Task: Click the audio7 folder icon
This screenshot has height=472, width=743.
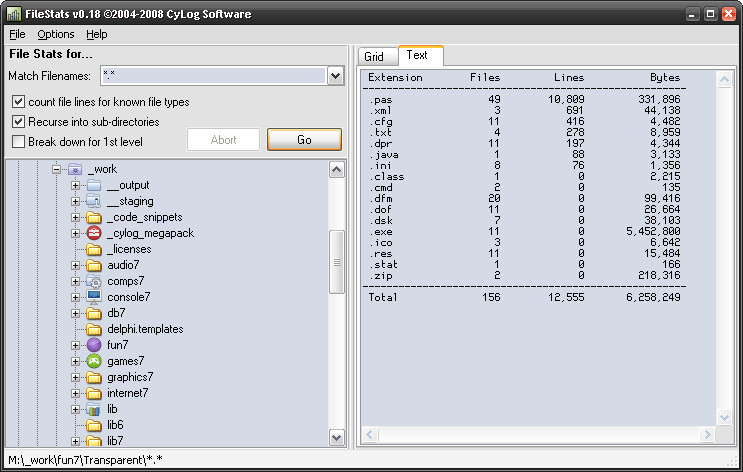Action: click(x=94, y=265)
